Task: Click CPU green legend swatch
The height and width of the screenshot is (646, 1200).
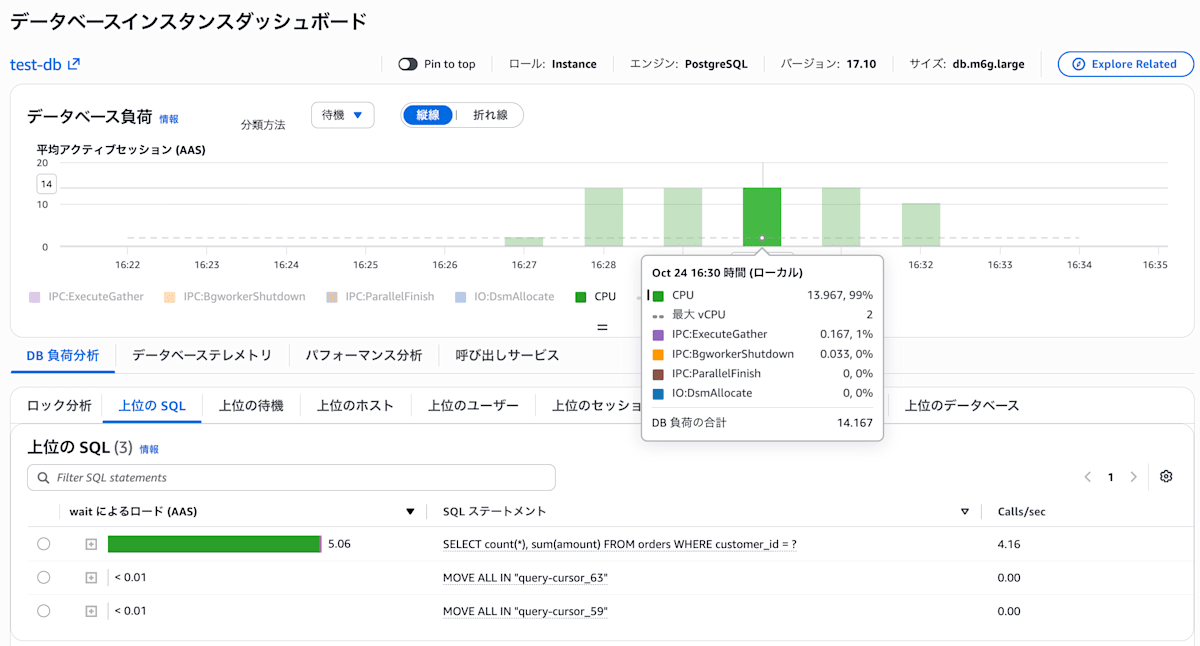Action: [581, 297]
